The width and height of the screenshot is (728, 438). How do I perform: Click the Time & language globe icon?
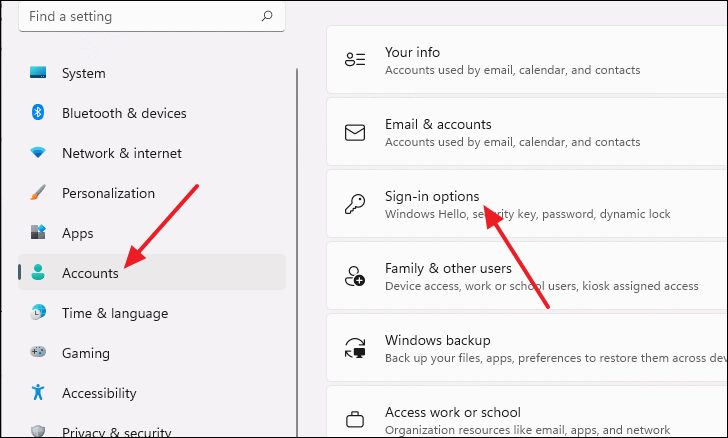(38, 312)
